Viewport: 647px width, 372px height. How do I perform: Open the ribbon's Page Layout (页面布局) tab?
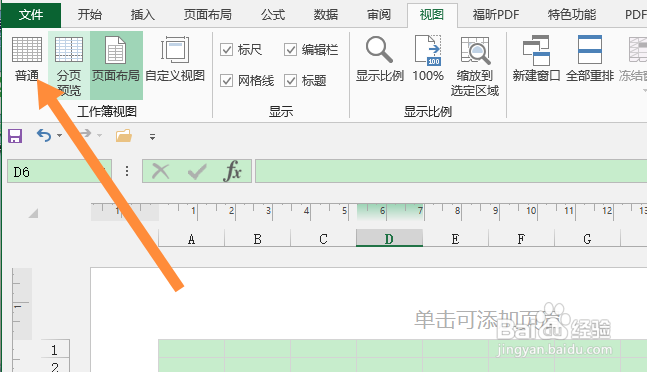208,15
